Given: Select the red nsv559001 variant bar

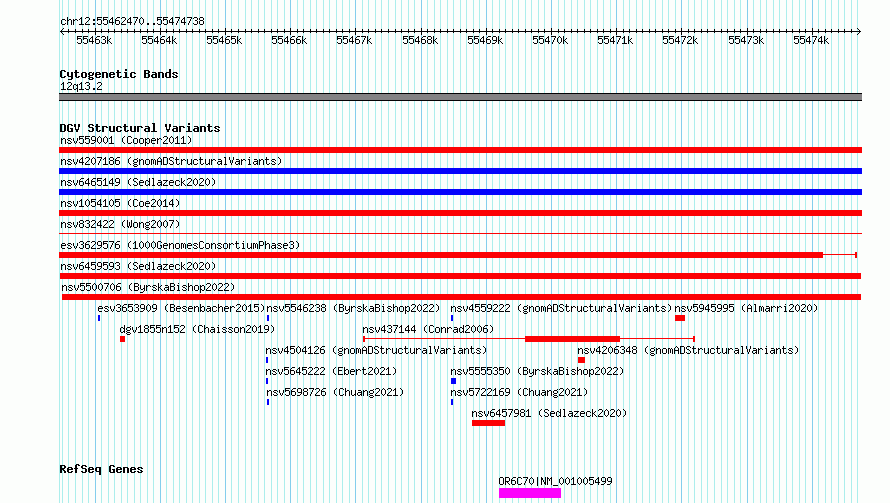Looking at the screenshot, I should pyautogui.click(x=460, y=150).
